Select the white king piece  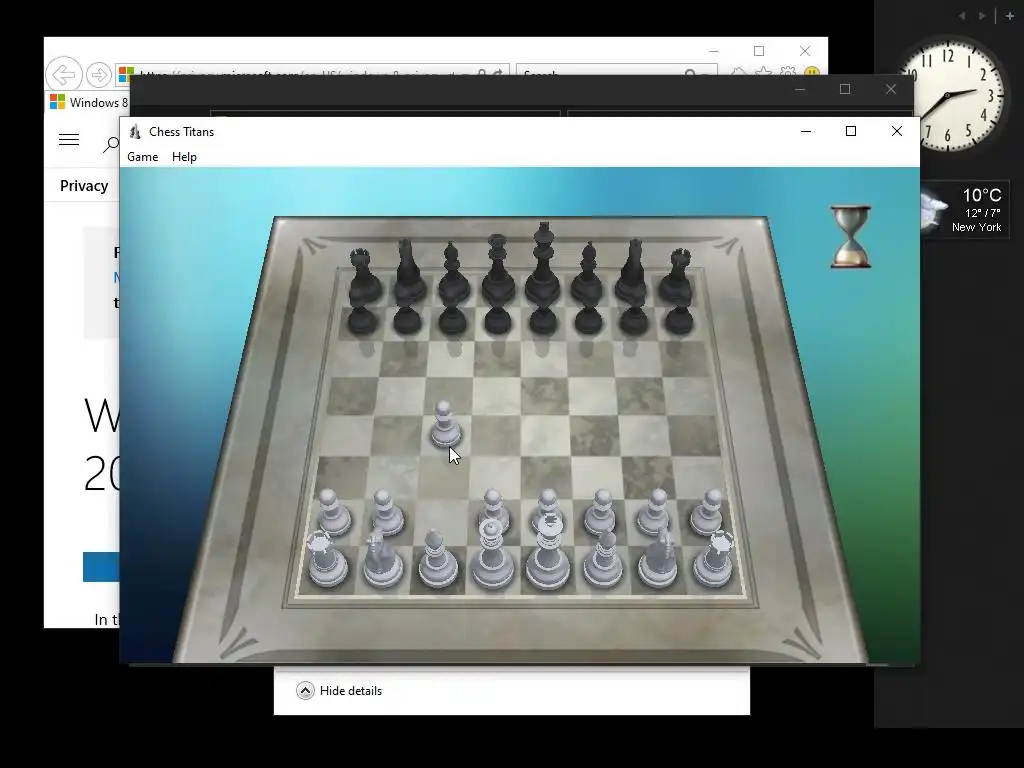(548, 552)
